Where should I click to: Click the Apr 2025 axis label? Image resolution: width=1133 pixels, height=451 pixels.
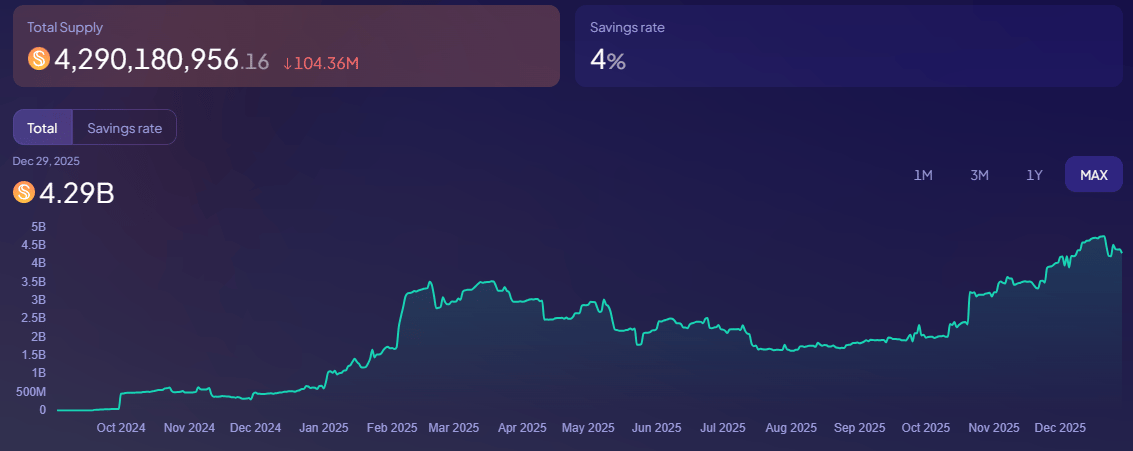[522, 428]
